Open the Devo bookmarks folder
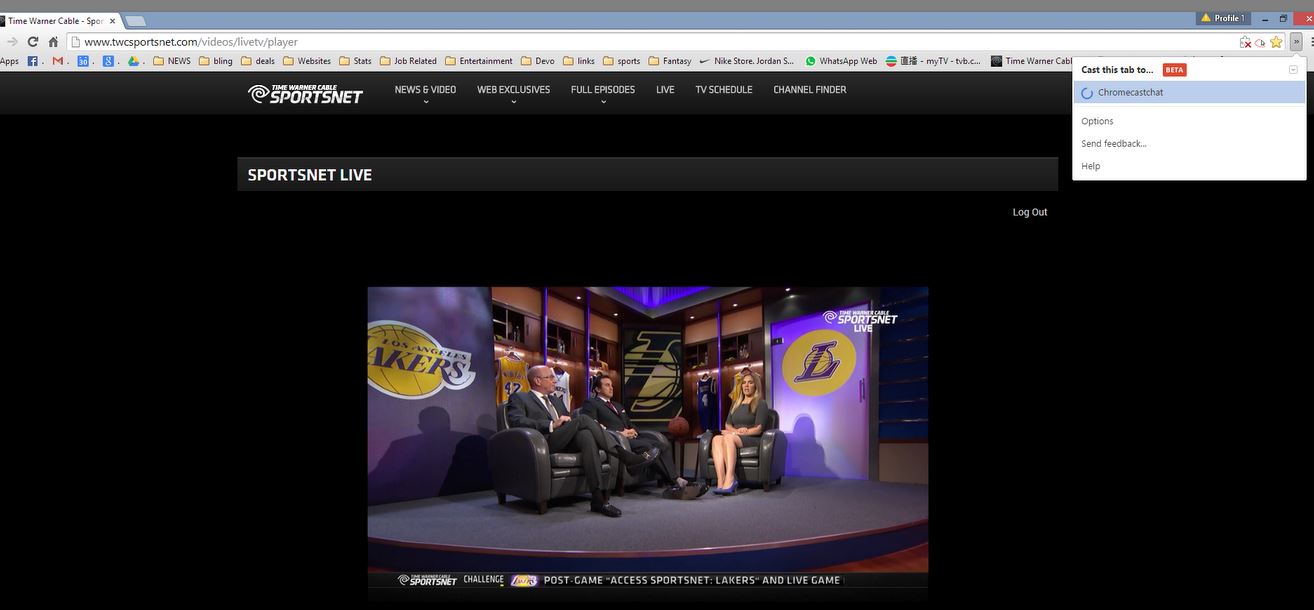Image resolution: width=1314 pixels, height=610 pixels. 538,61
